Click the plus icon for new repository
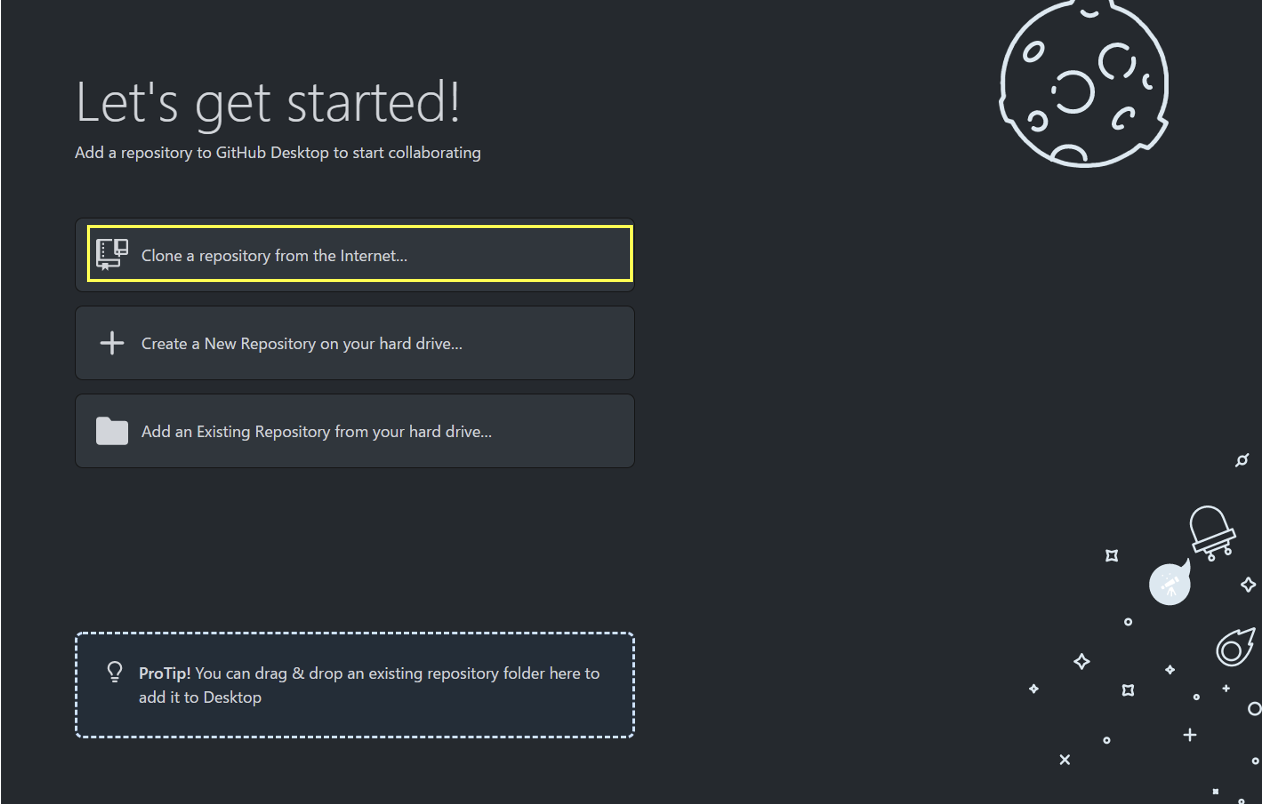The image size is (1264, 804). pyautogui.click(x=112, y=343)
